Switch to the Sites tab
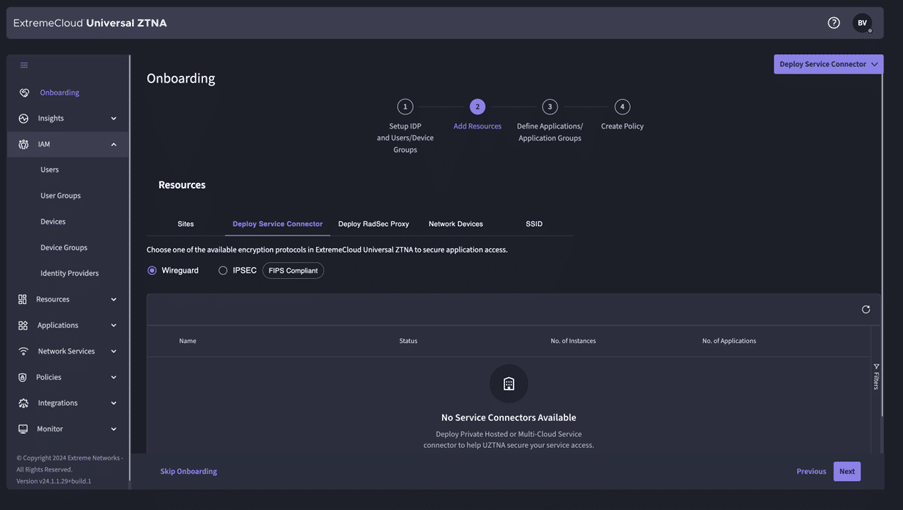Viewport: 903px width, 510px height. tap(186, 224)
